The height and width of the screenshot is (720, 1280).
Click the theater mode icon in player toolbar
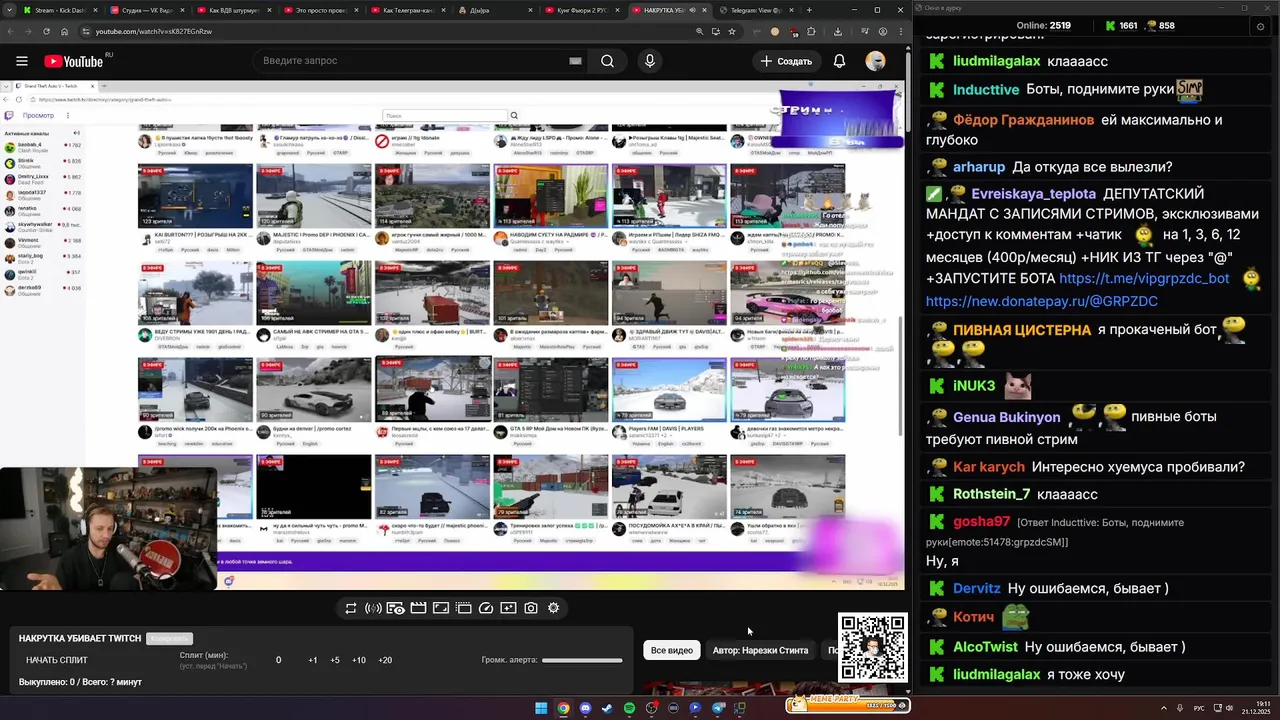coord(463,608)
